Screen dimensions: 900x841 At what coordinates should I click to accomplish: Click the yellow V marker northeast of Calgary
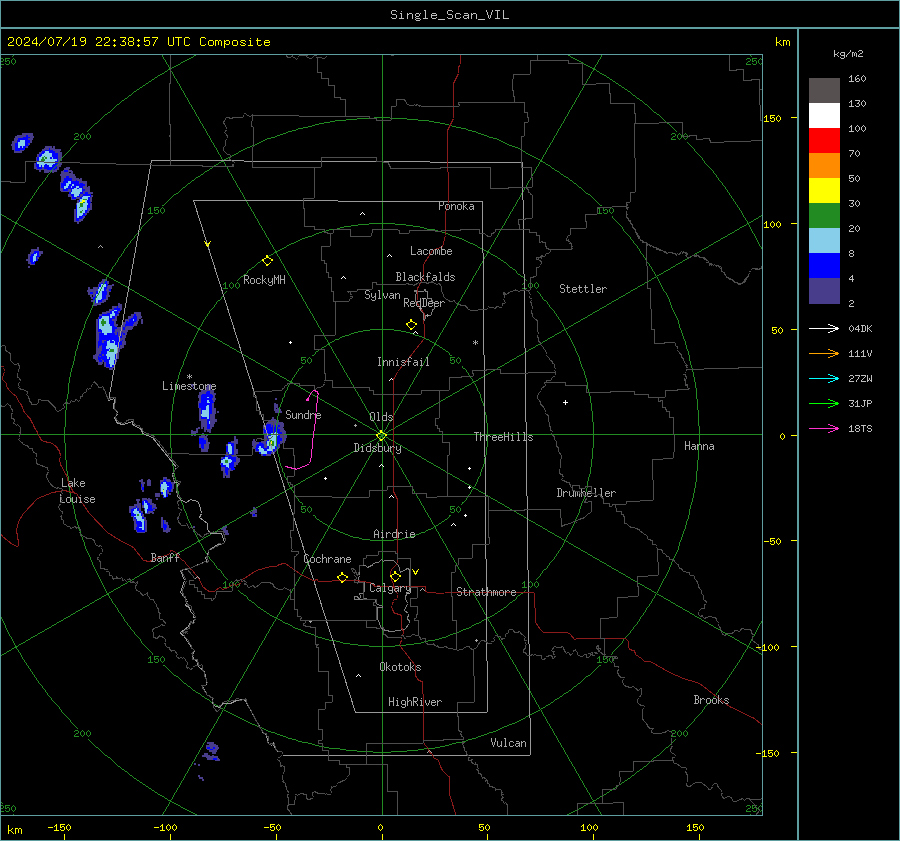click(x=416, y=572)
